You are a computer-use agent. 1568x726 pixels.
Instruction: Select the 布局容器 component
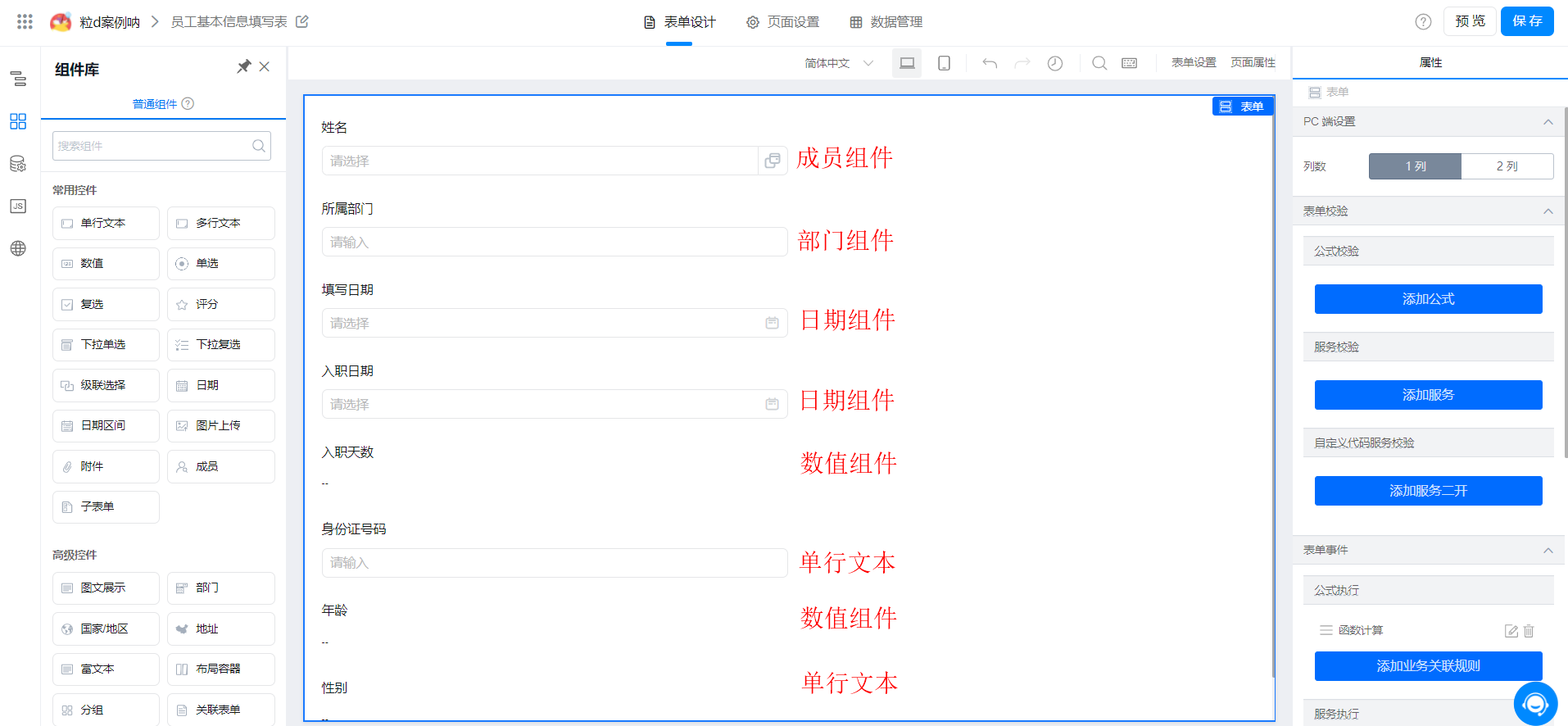(x=221, y=669)
